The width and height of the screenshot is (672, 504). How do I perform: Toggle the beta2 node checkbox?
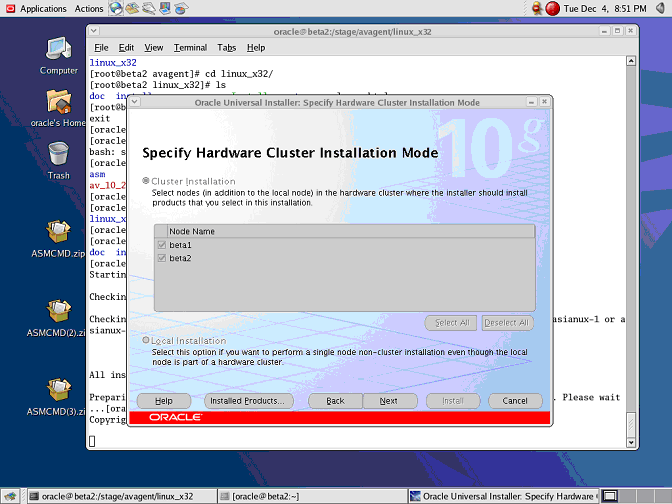click(162, 258)
